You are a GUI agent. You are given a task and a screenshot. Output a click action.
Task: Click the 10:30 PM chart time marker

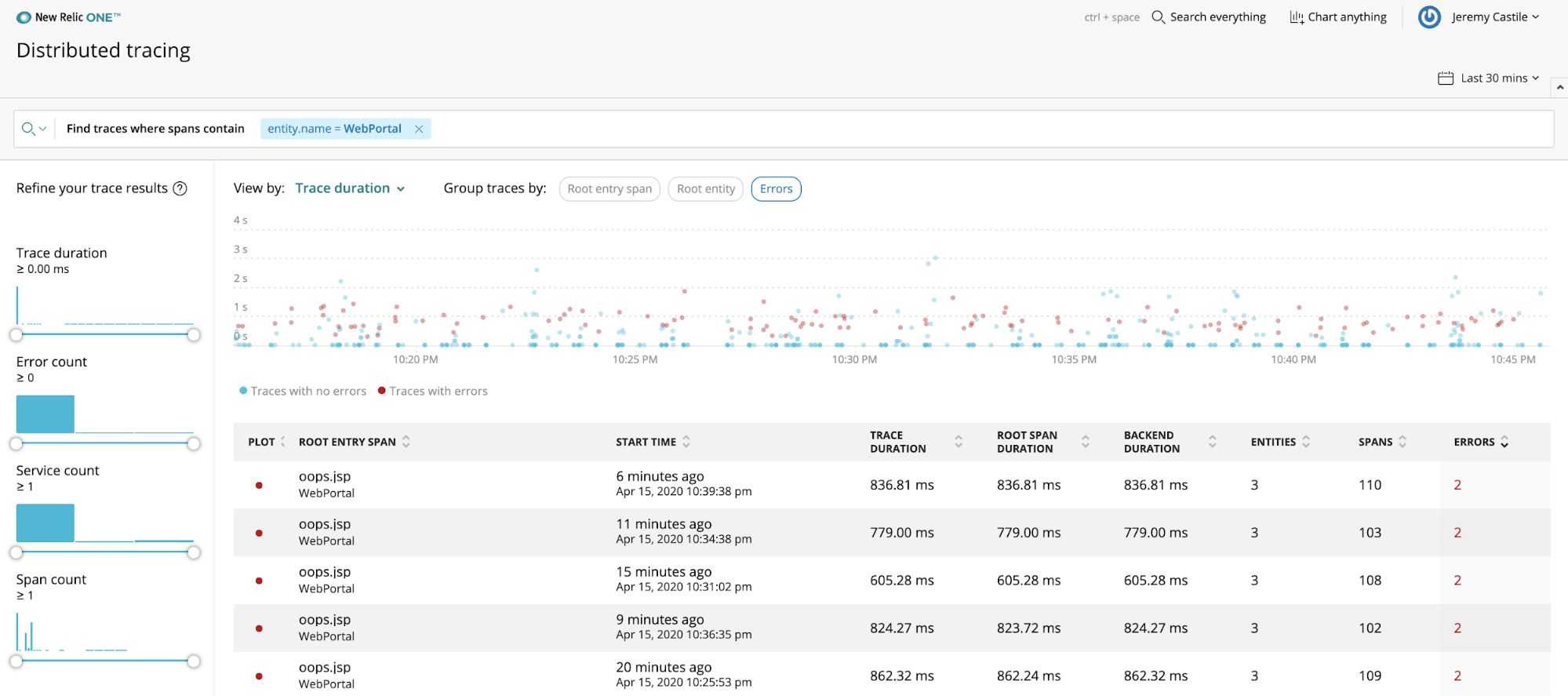(x=854, y=359)
